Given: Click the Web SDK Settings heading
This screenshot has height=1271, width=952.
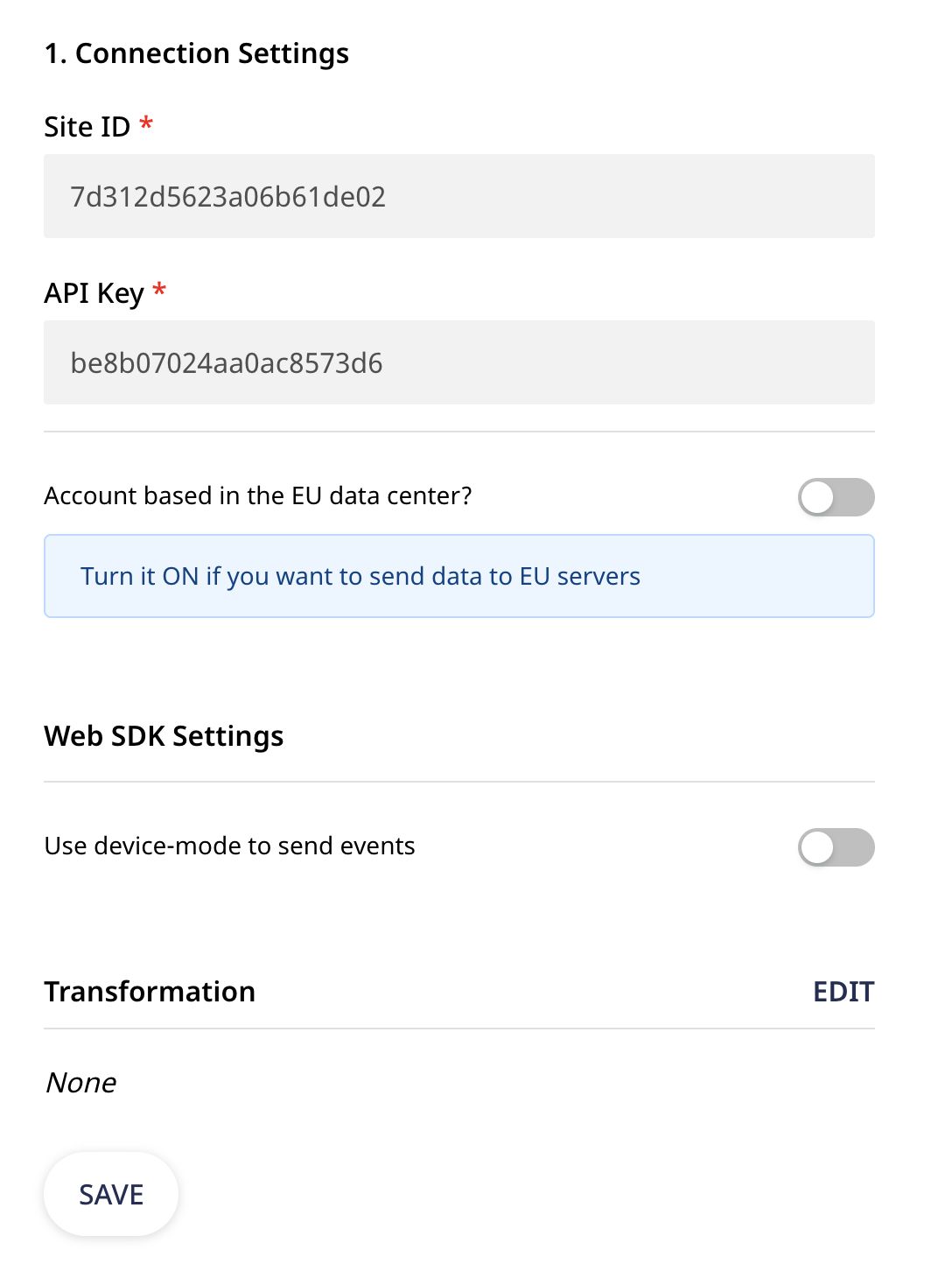Looking at the screenshot, I should [x=164, y=736].
